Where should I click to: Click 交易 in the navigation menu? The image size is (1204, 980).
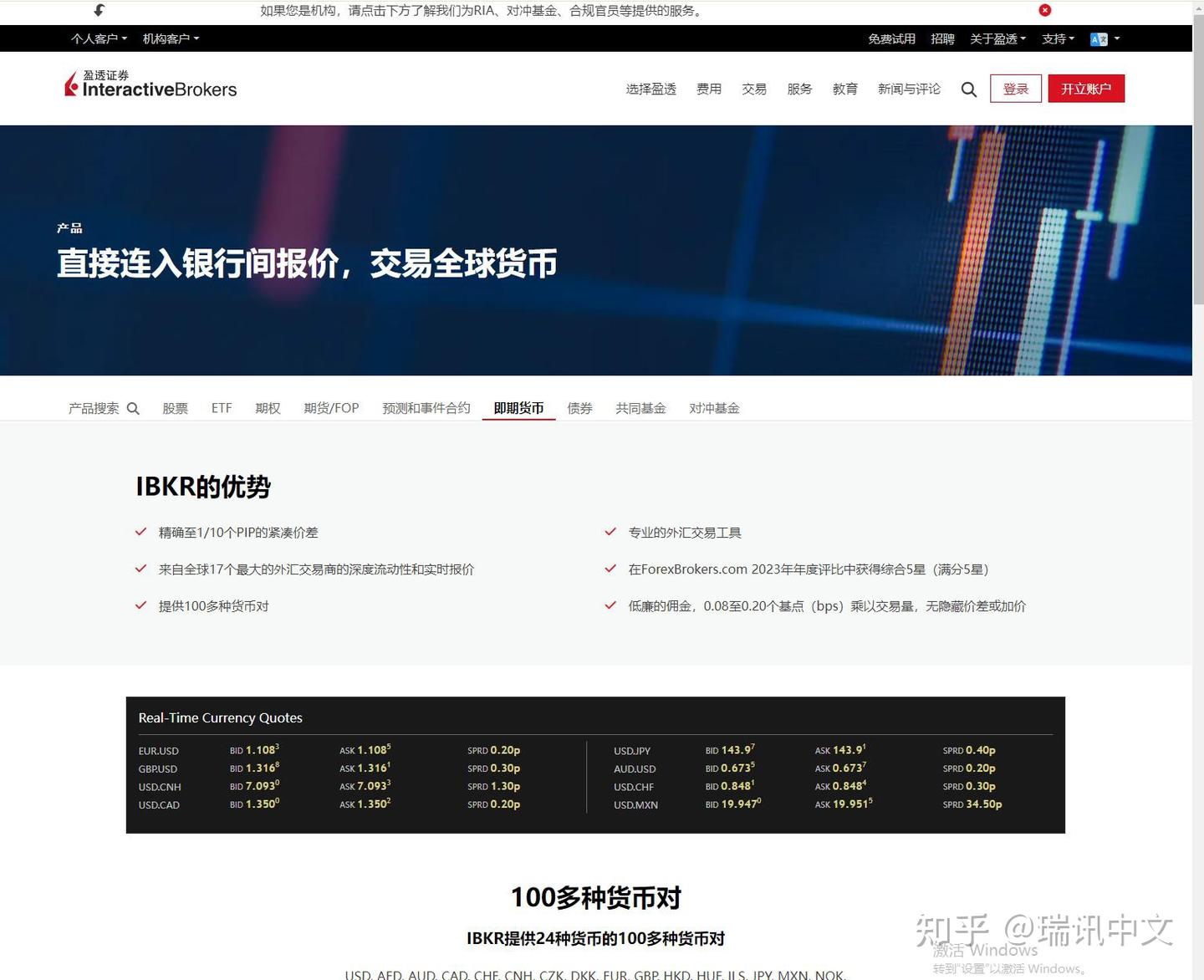(x=753, y=89)
